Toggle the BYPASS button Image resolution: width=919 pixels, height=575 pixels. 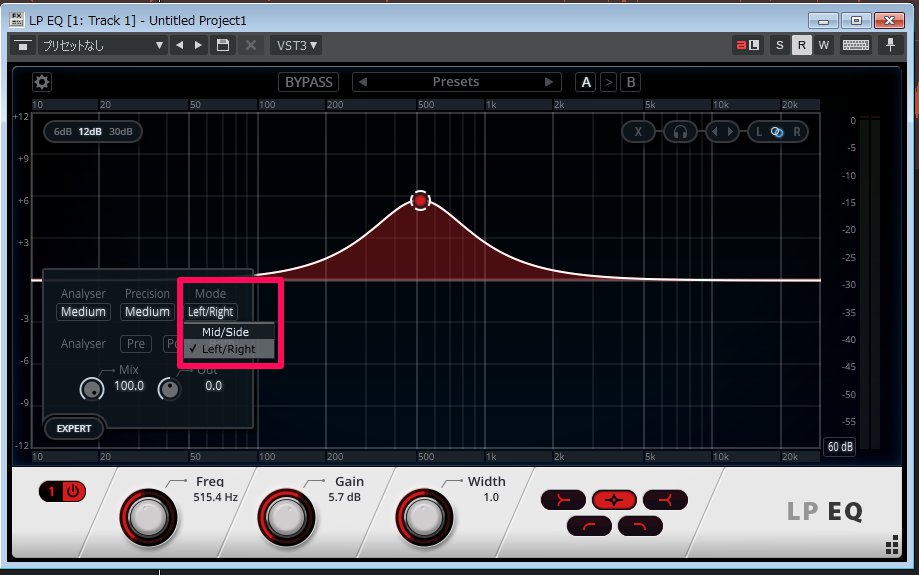(309, 82)
